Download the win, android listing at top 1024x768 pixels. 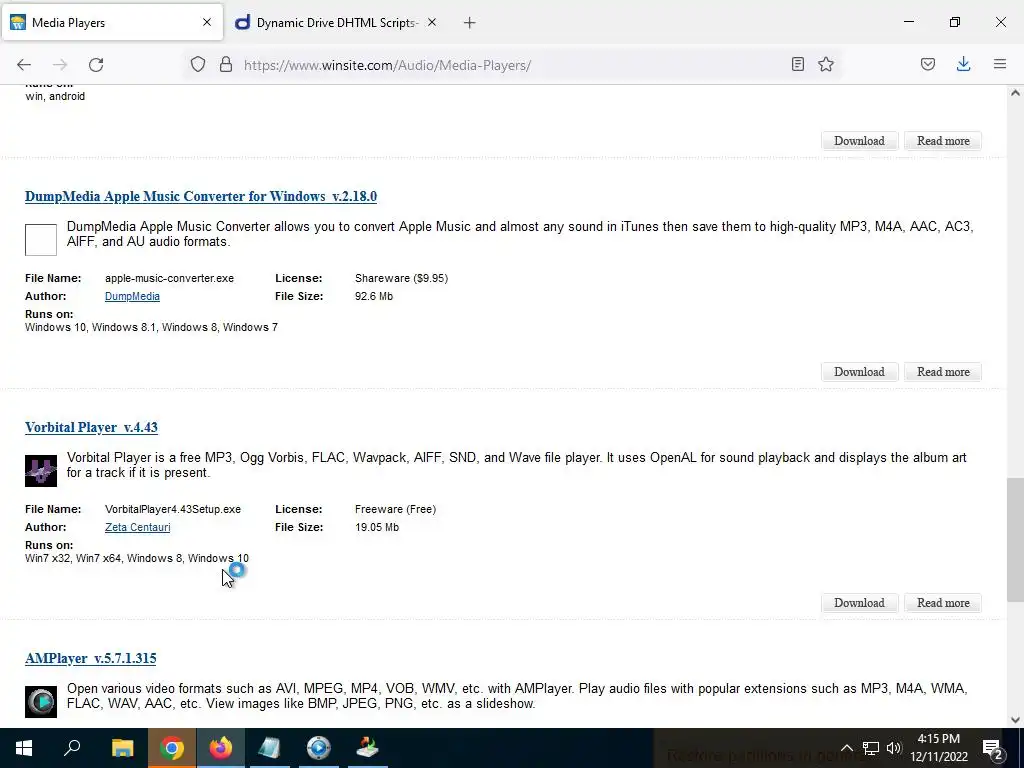pyautogui.click(x=859, y=141)
